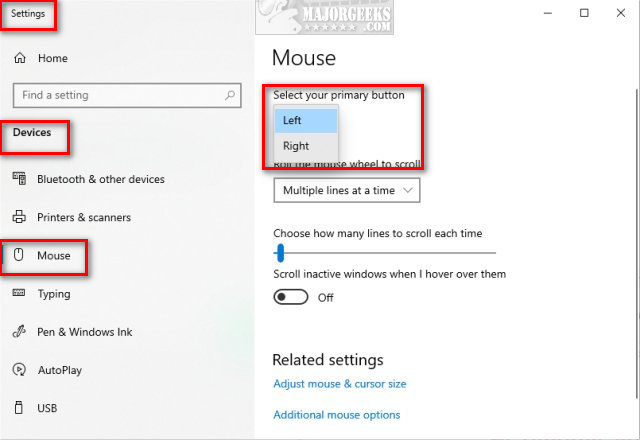
Task: Go to AutoPlay settings
Action: (59, 370)
